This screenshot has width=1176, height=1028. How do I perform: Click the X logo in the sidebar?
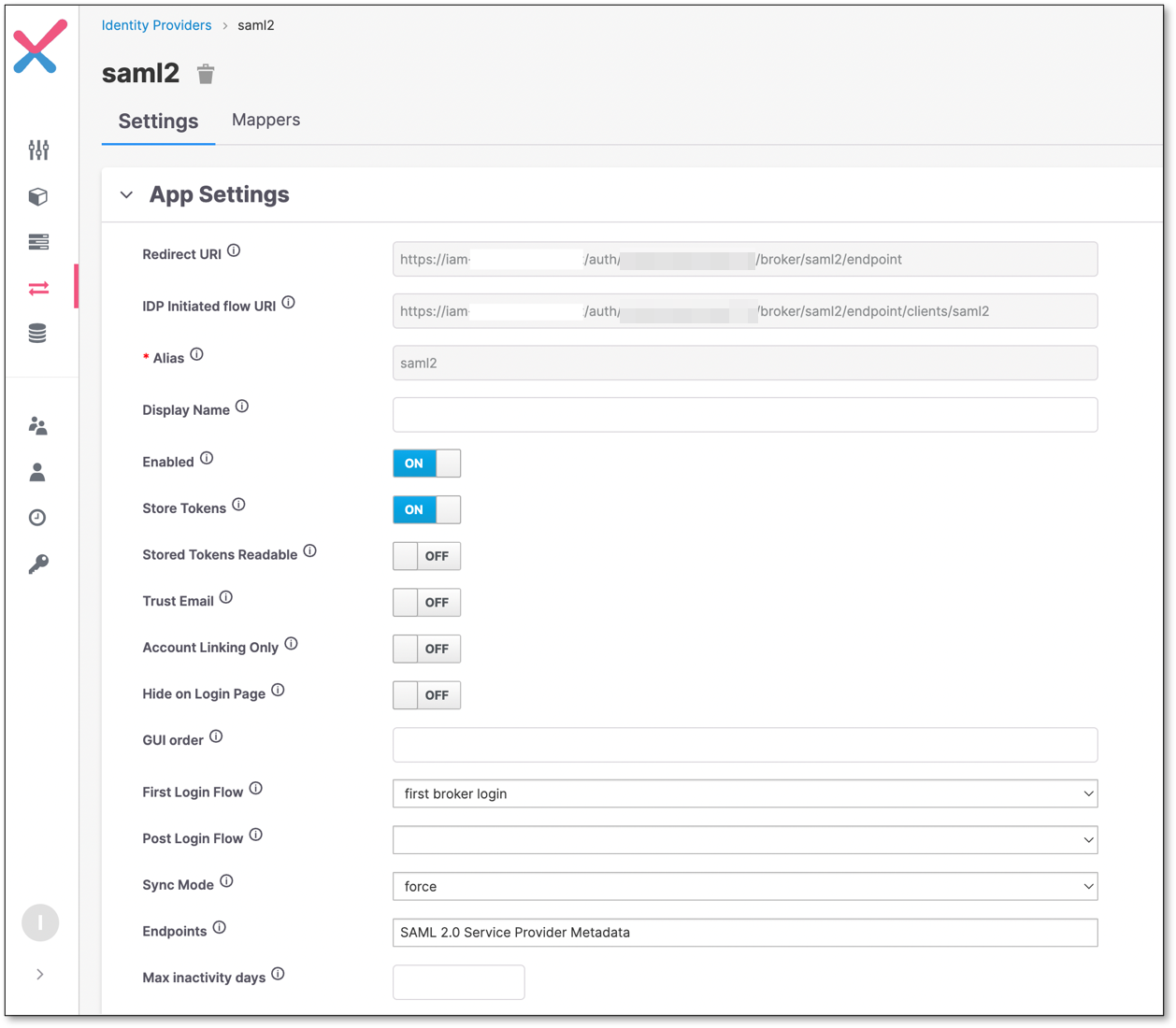click(40, 47)
